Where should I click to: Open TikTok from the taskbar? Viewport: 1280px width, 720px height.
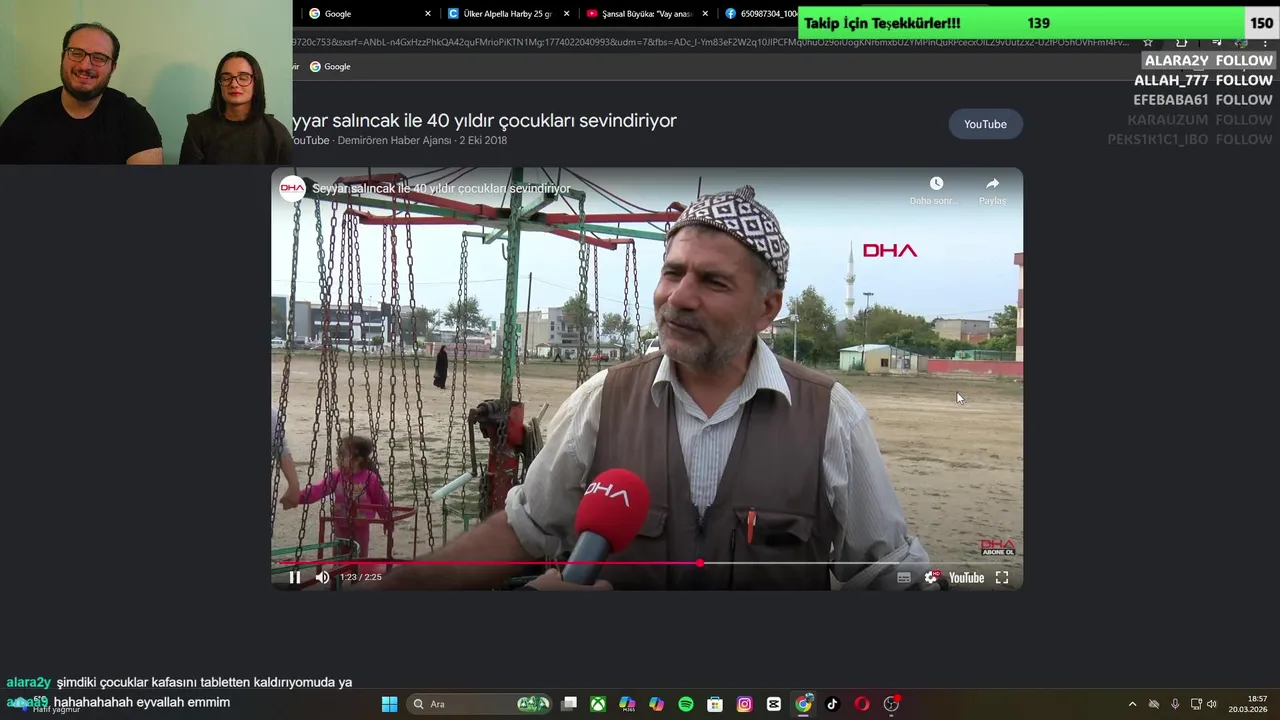coord(832,704)
